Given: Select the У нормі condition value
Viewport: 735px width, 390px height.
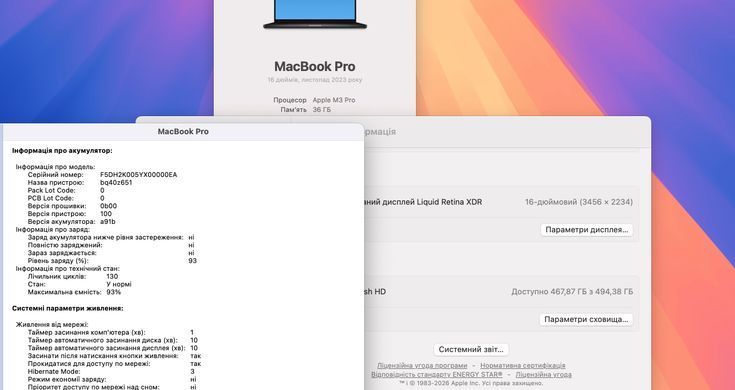Looking at the screenshot, I should click(119, 284).
